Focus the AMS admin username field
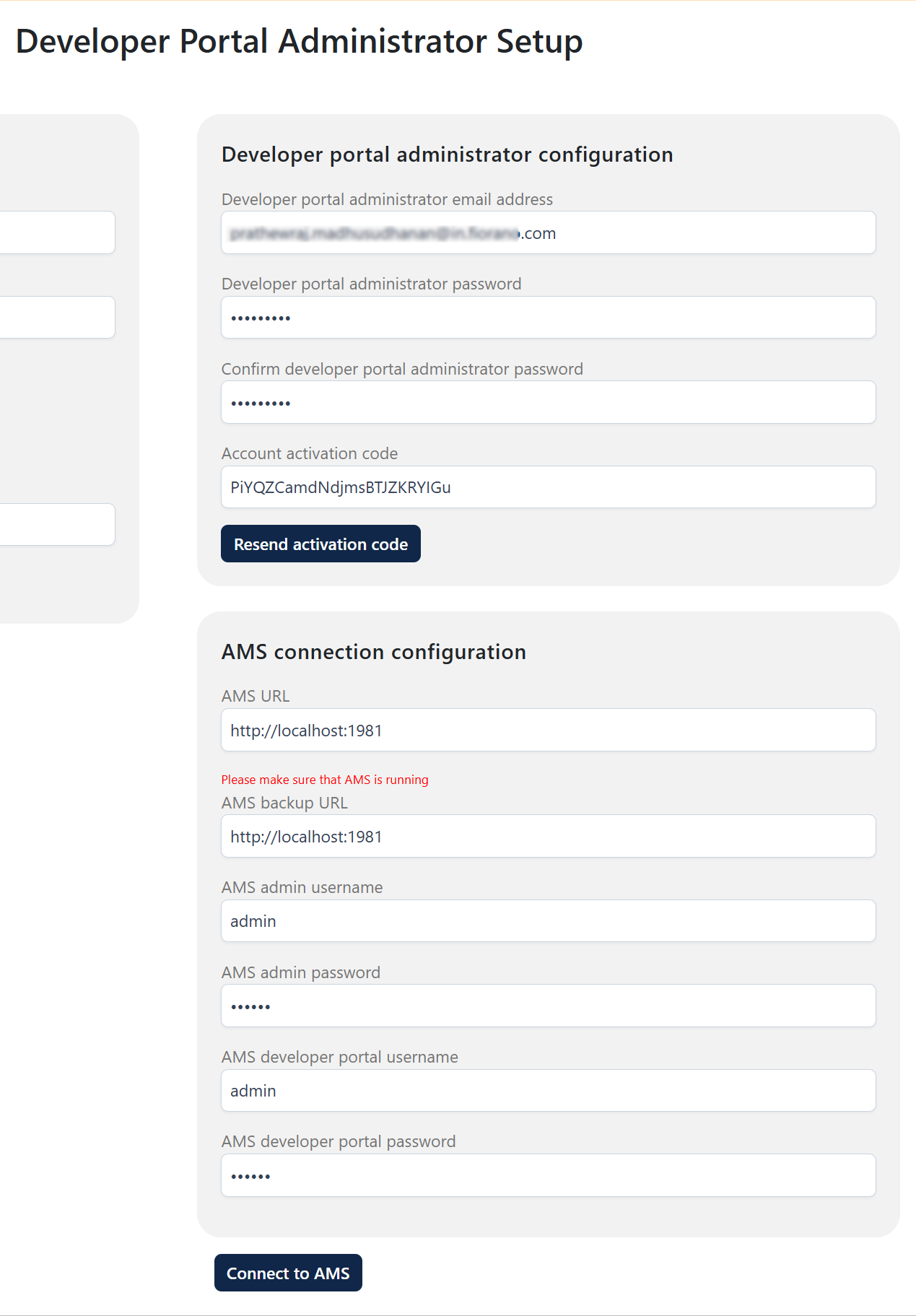This screenshot has width=916, height=1316. click(549, 921)
